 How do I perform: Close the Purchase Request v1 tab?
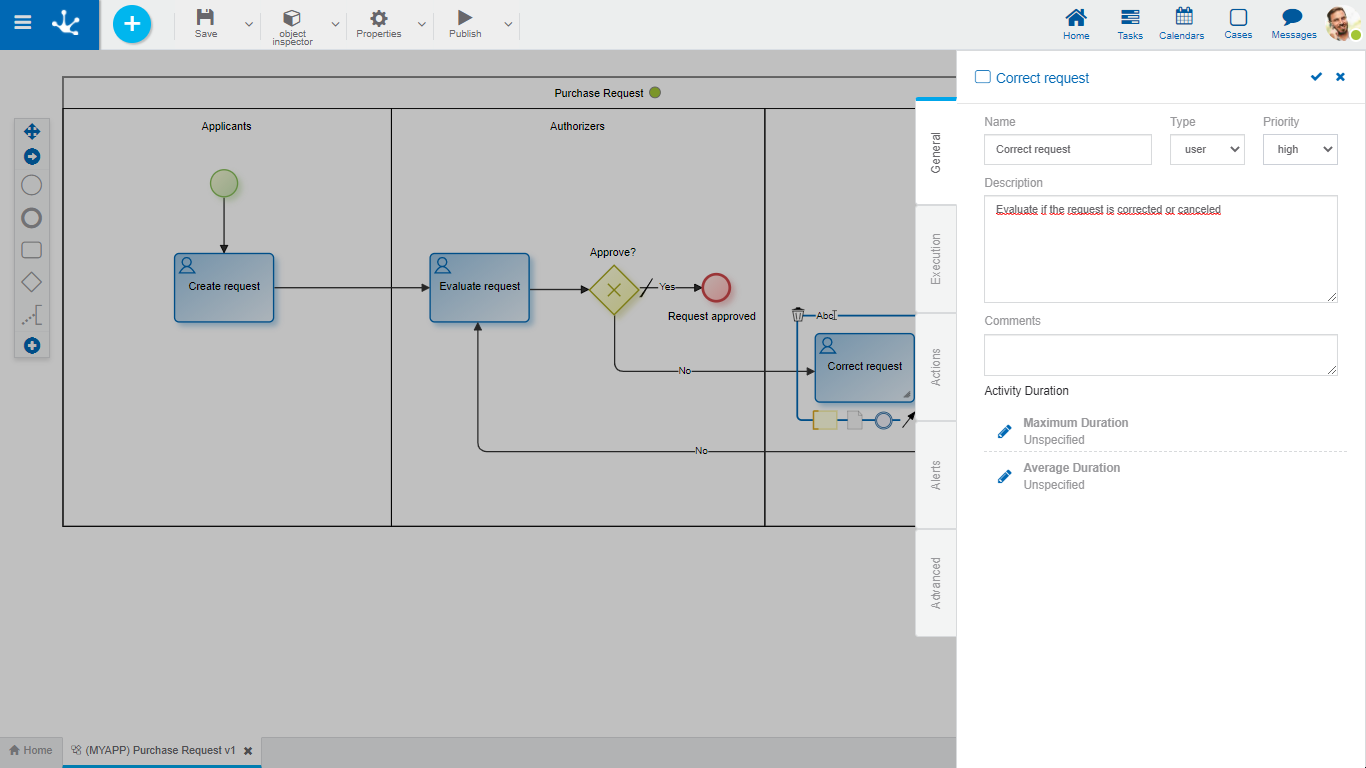click(248, 751)
